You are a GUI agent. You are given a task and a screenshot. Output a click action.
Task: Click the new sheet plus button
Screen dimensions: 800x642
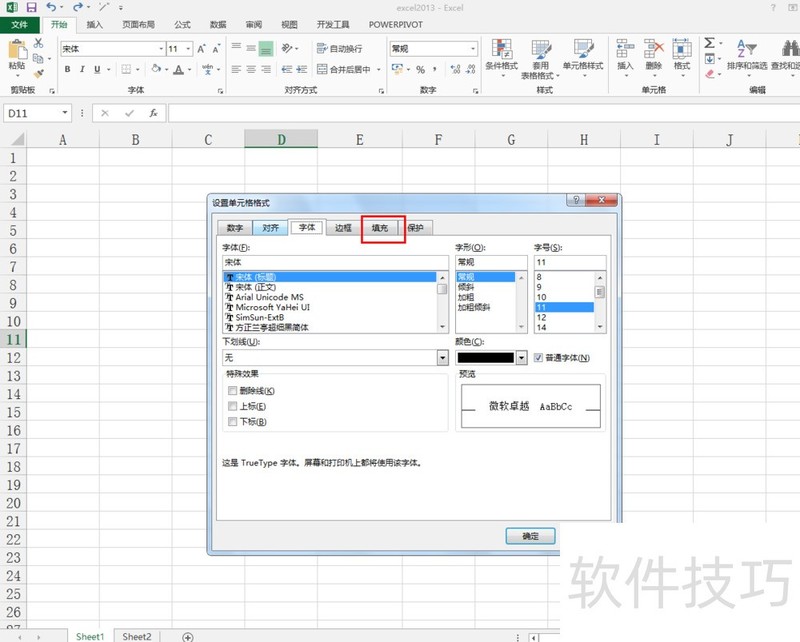coord(187,637)
